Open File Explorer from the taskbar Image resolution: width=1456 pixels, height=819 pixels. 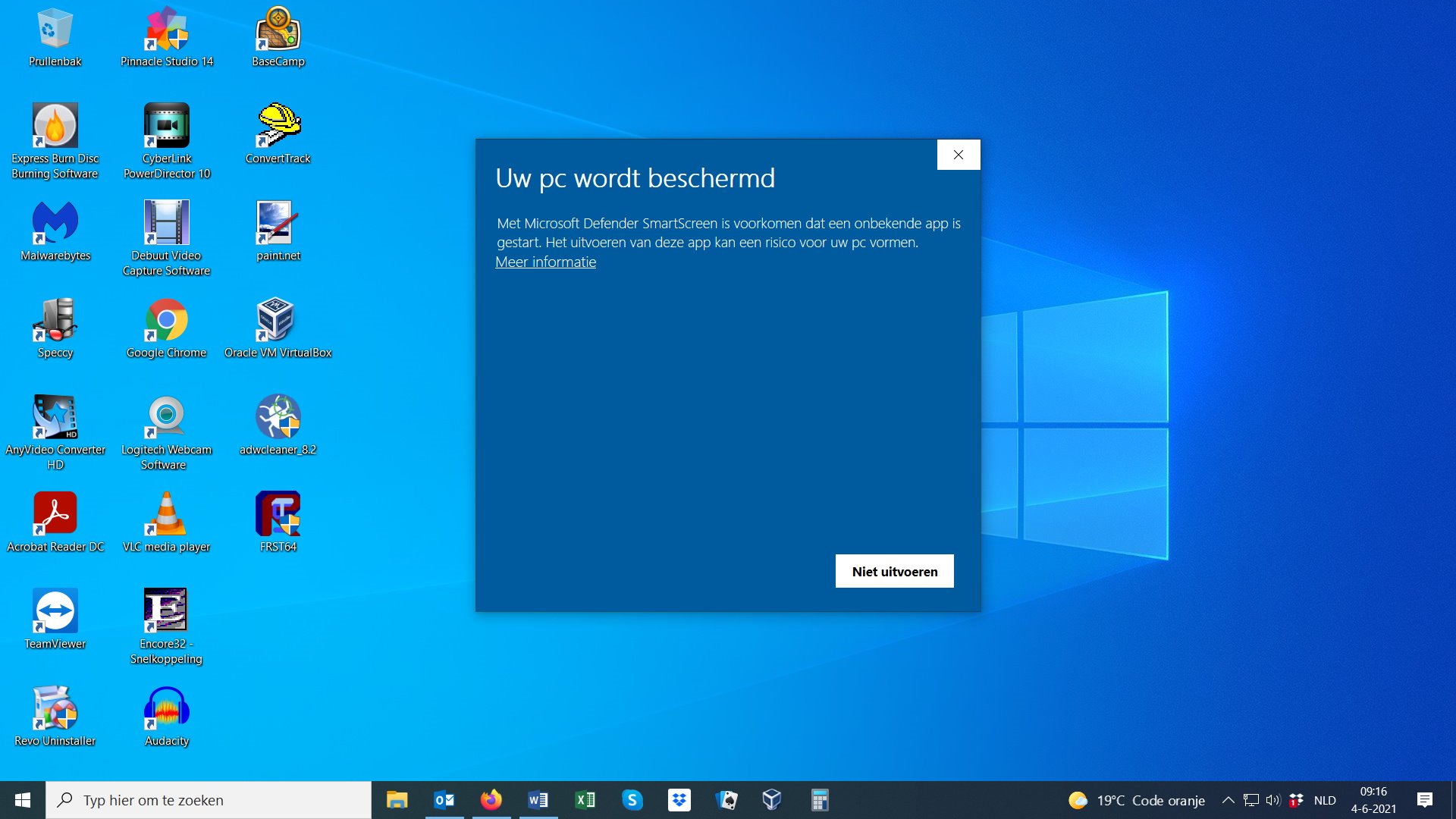(x=397, y=800)
